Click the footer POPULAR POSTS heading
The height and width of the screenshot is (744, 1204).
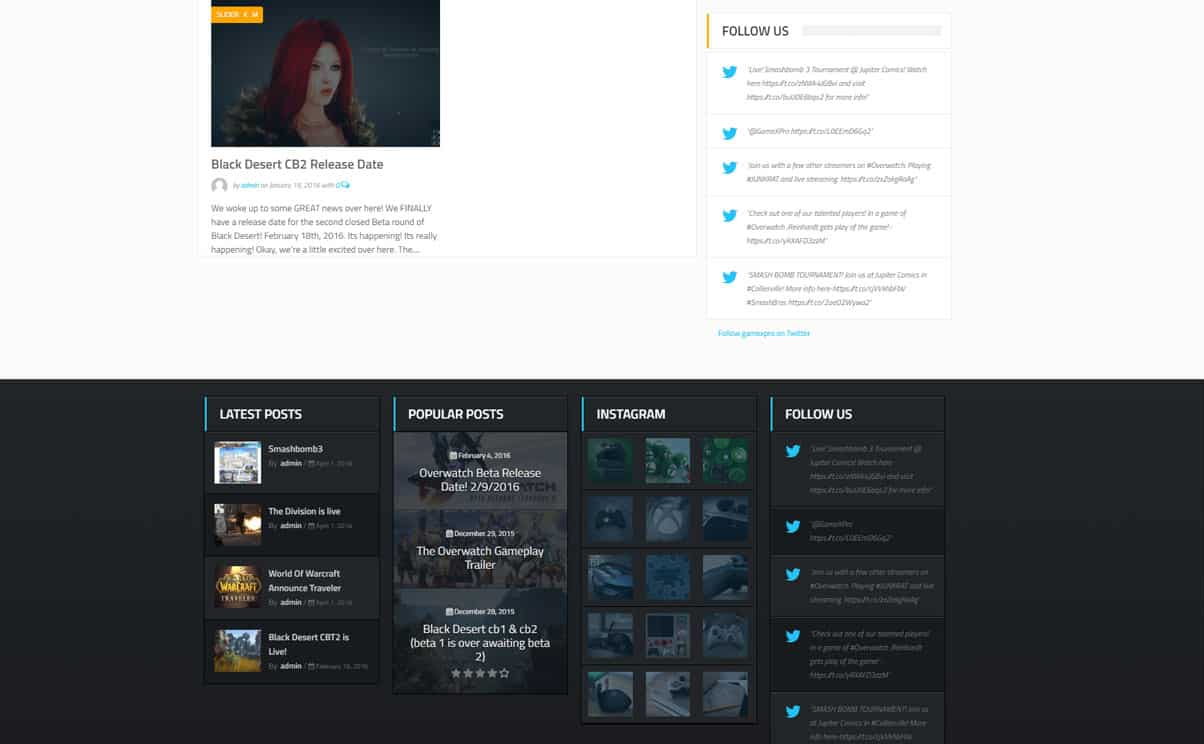point(456,414)
